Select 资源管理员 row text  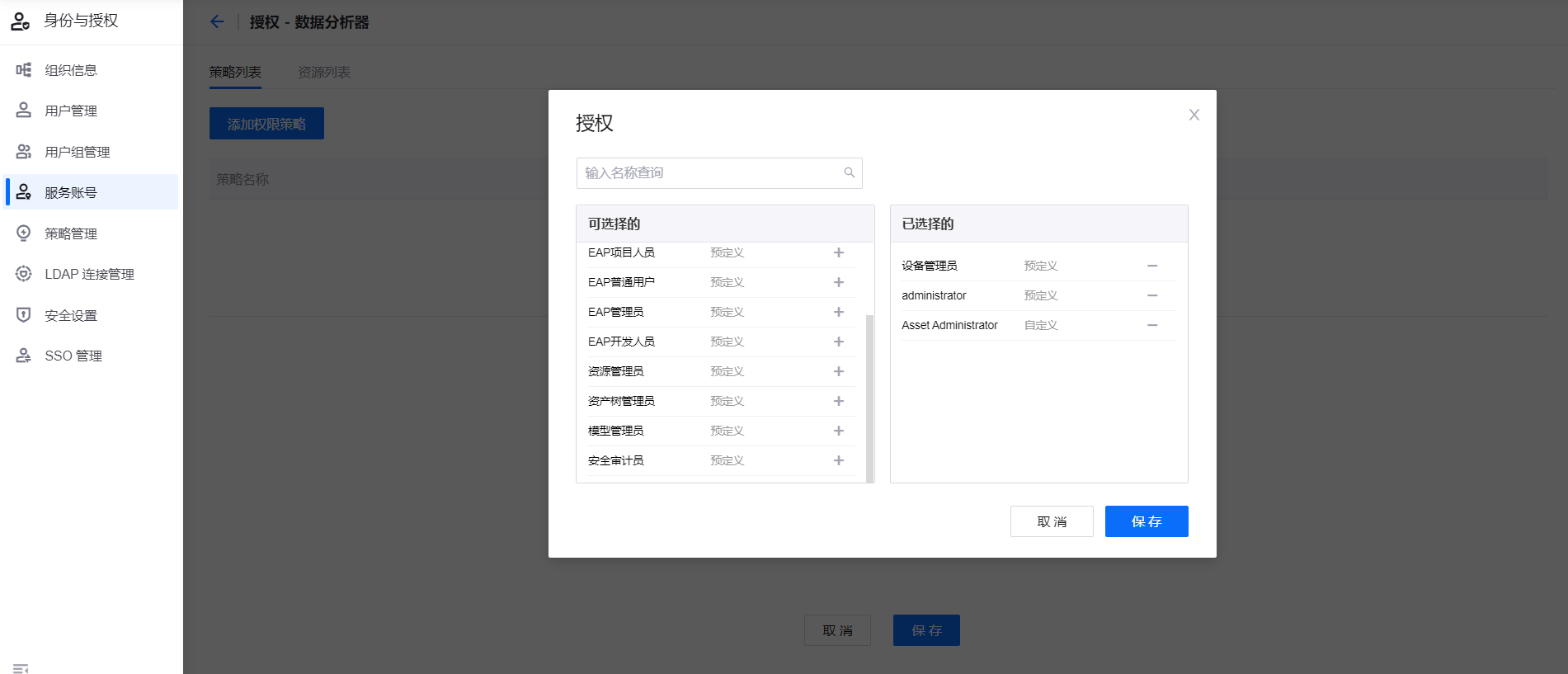[615, 371]
